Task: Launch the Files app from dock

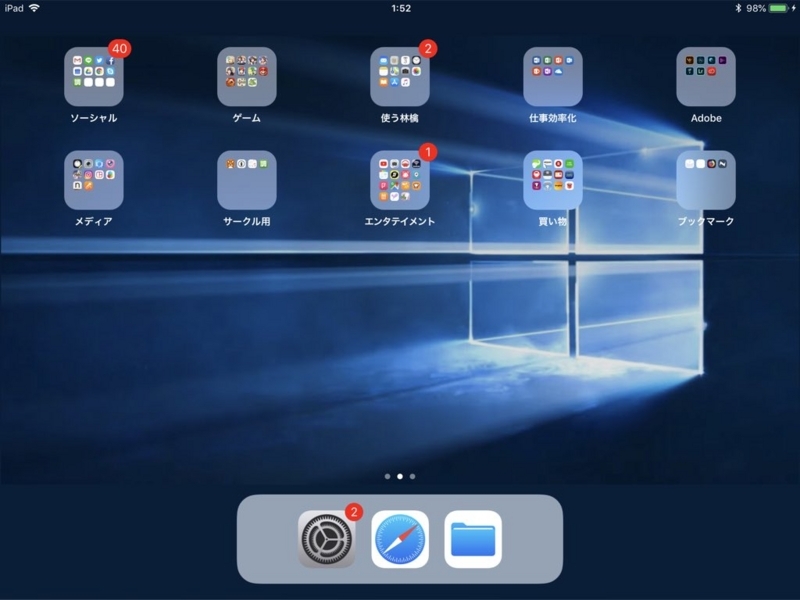Action: pos(473,539)
